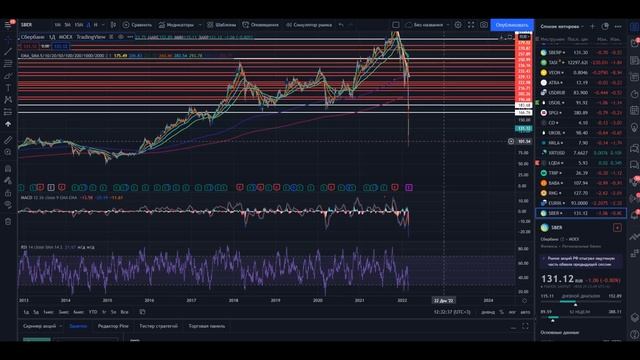Open chart settings gear icon
Screen dimensions: 640x360
pos(458,25)
